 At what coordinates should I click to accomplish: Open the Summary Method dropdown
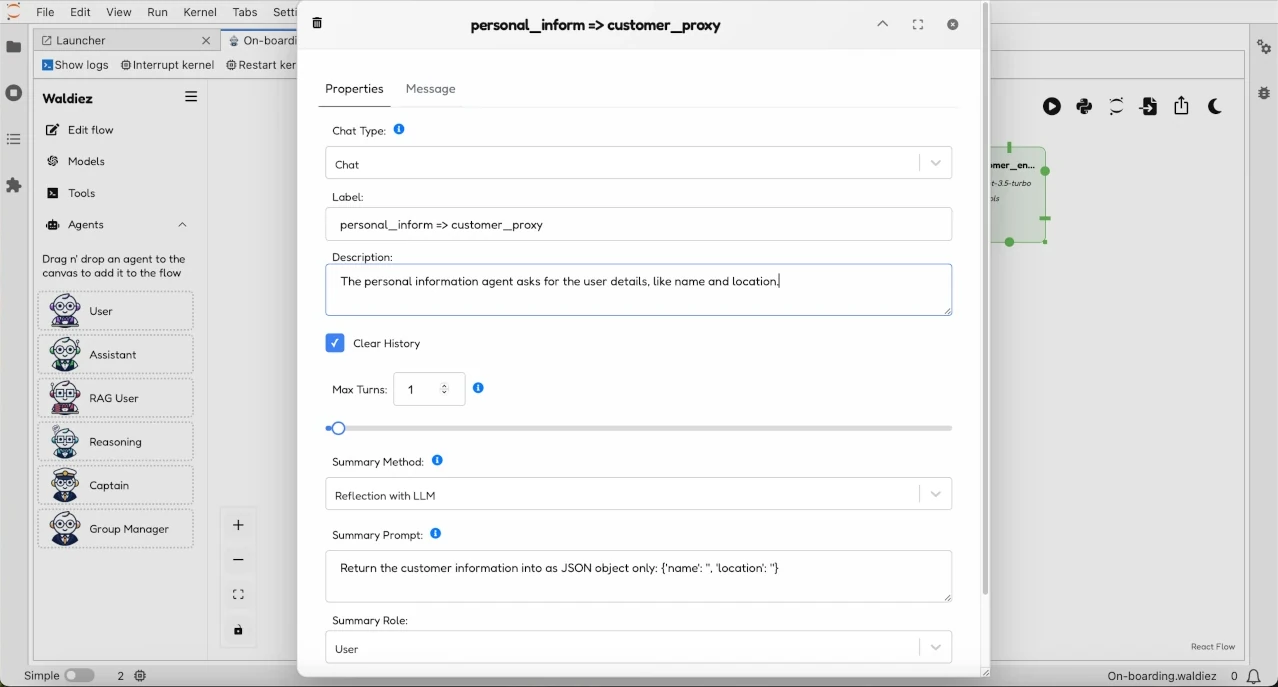[638, 495]
